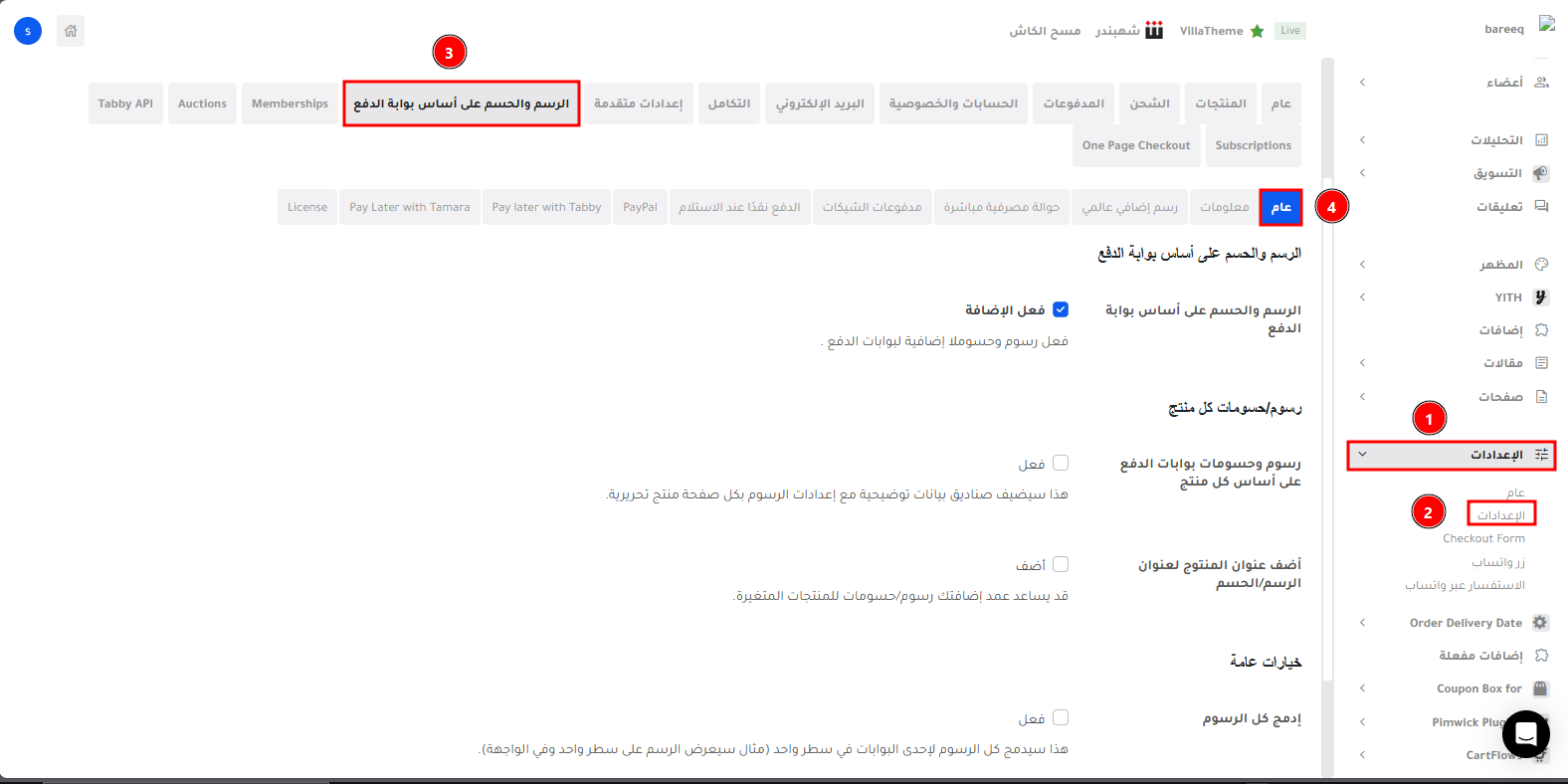Click the analytics icon in sidebar
The height and width of the screenshot is (784, 1568).
1541,140
